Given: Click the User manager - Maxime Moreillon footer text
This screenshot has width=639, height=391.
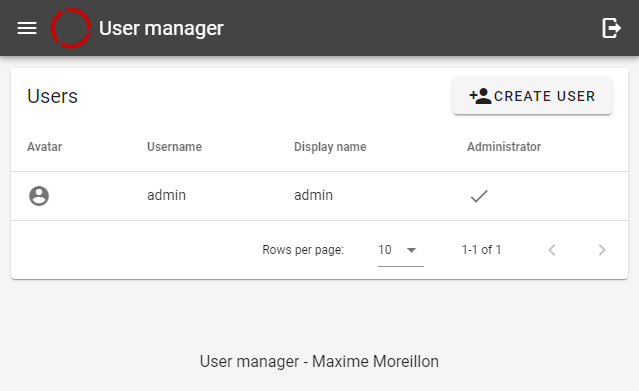Looking at the screenshot, I should coord(319,362).
